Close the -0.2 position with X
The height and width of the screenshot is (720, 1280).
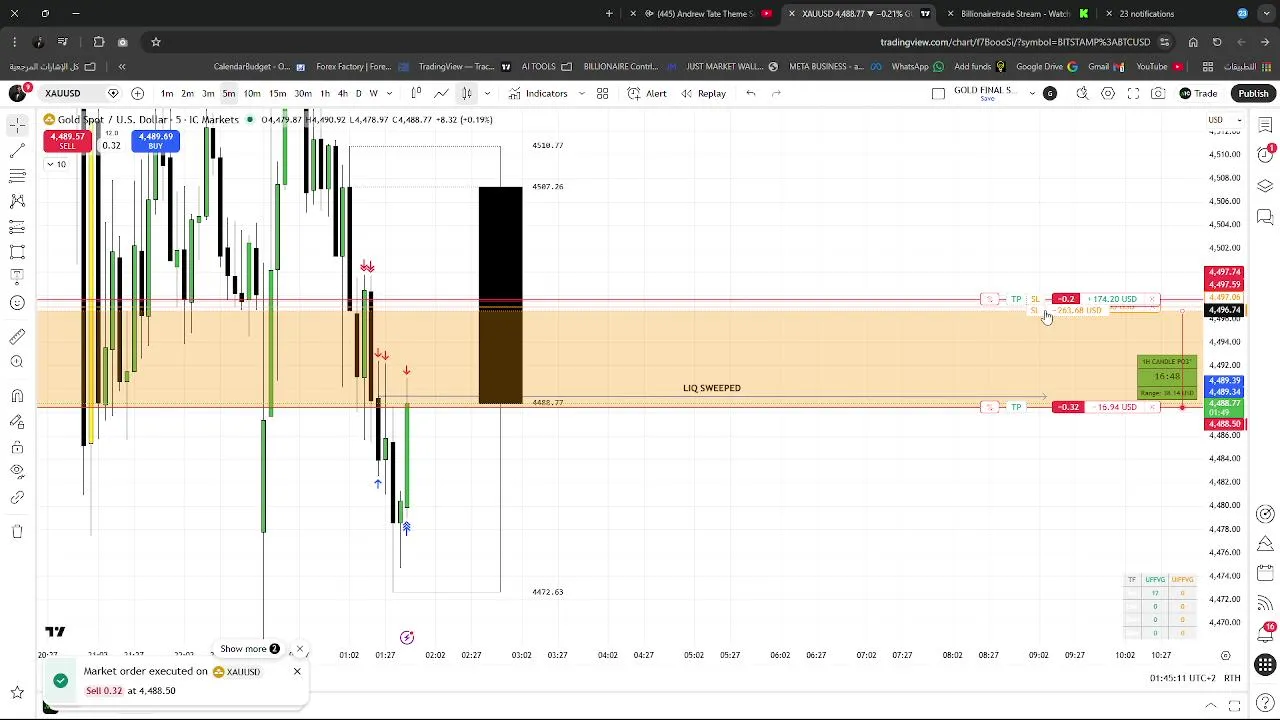(x=1152, y=299)
